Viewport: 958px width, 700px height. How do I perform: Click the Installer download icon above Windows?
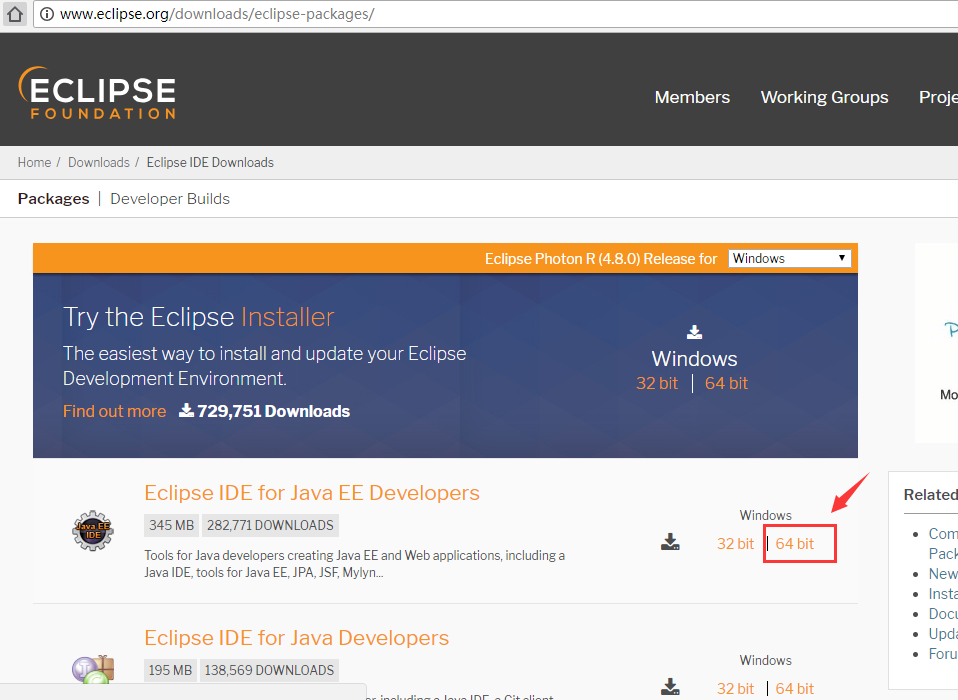pos(694,332)
